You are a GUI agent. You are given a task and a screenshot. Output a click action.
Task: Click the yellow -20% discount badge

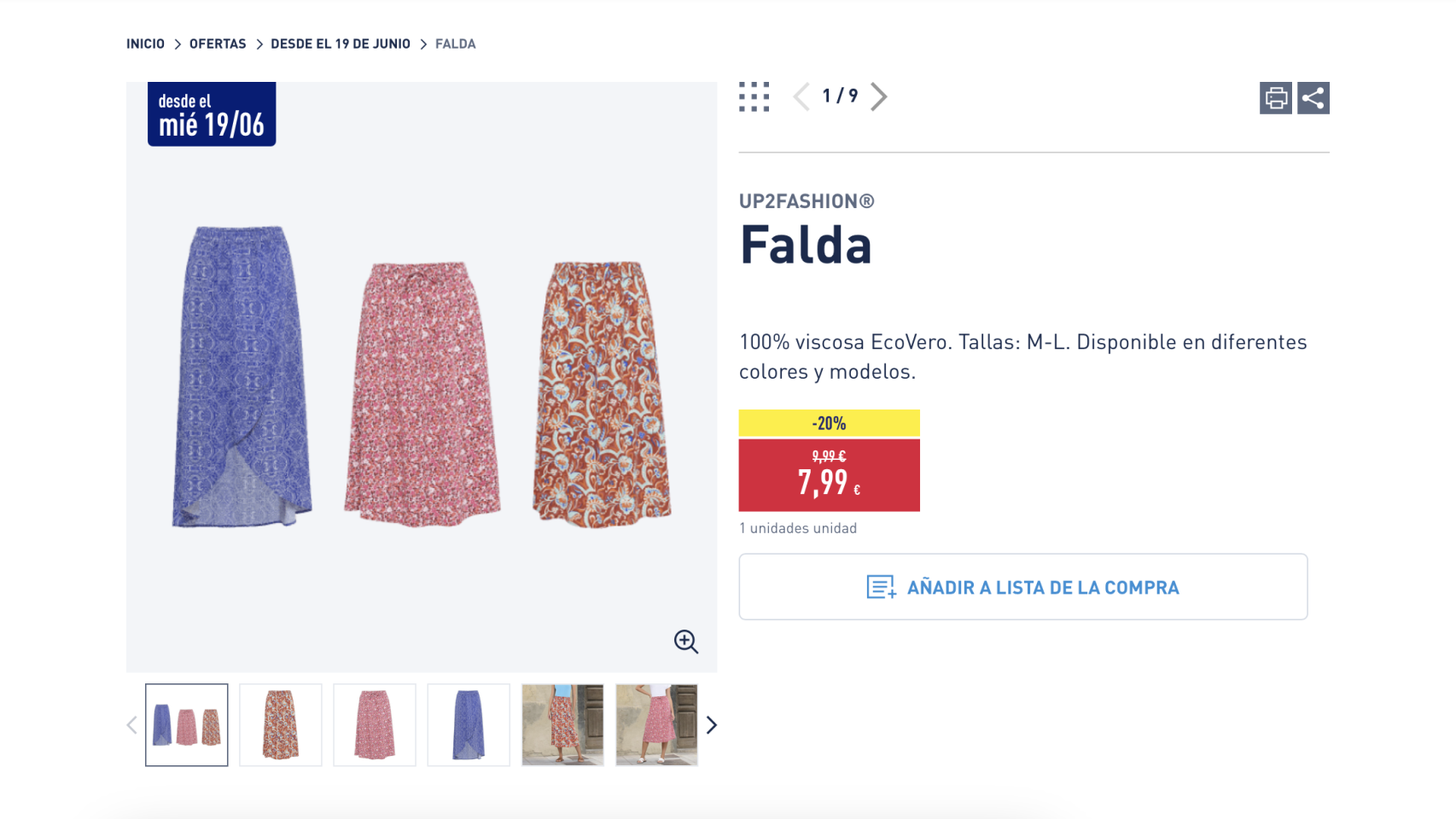tap(829, 421)
